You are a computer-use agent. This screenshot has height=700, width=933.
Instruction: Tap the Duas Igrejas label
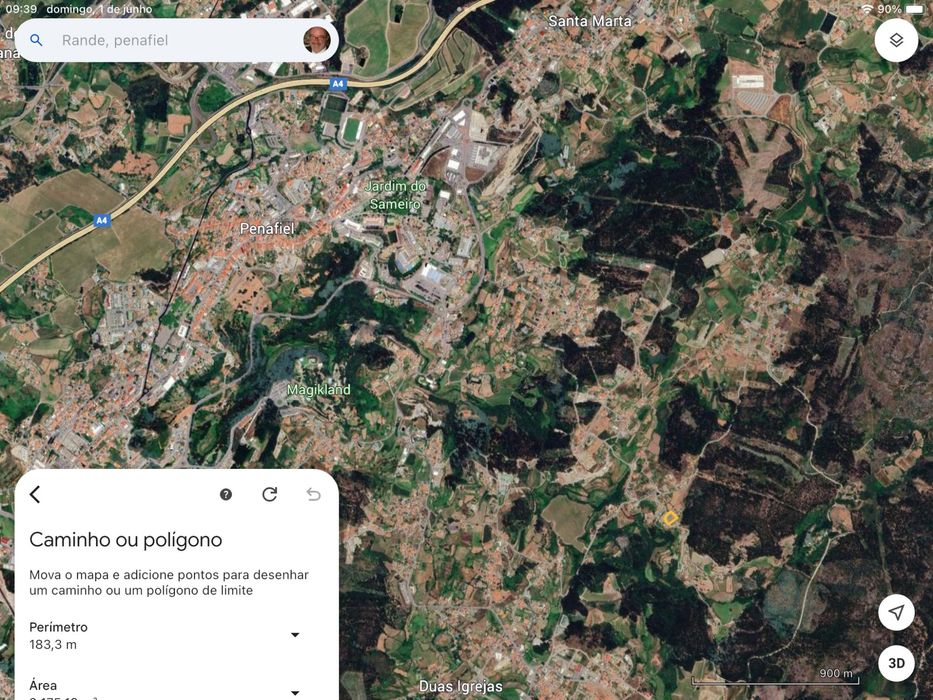tap(461, 686)
